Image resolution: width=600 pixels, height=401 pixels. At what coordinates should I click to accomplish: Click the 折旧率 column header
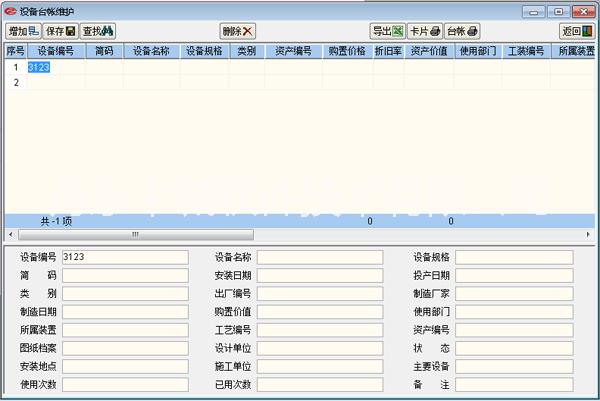click(x=388, y=51)
